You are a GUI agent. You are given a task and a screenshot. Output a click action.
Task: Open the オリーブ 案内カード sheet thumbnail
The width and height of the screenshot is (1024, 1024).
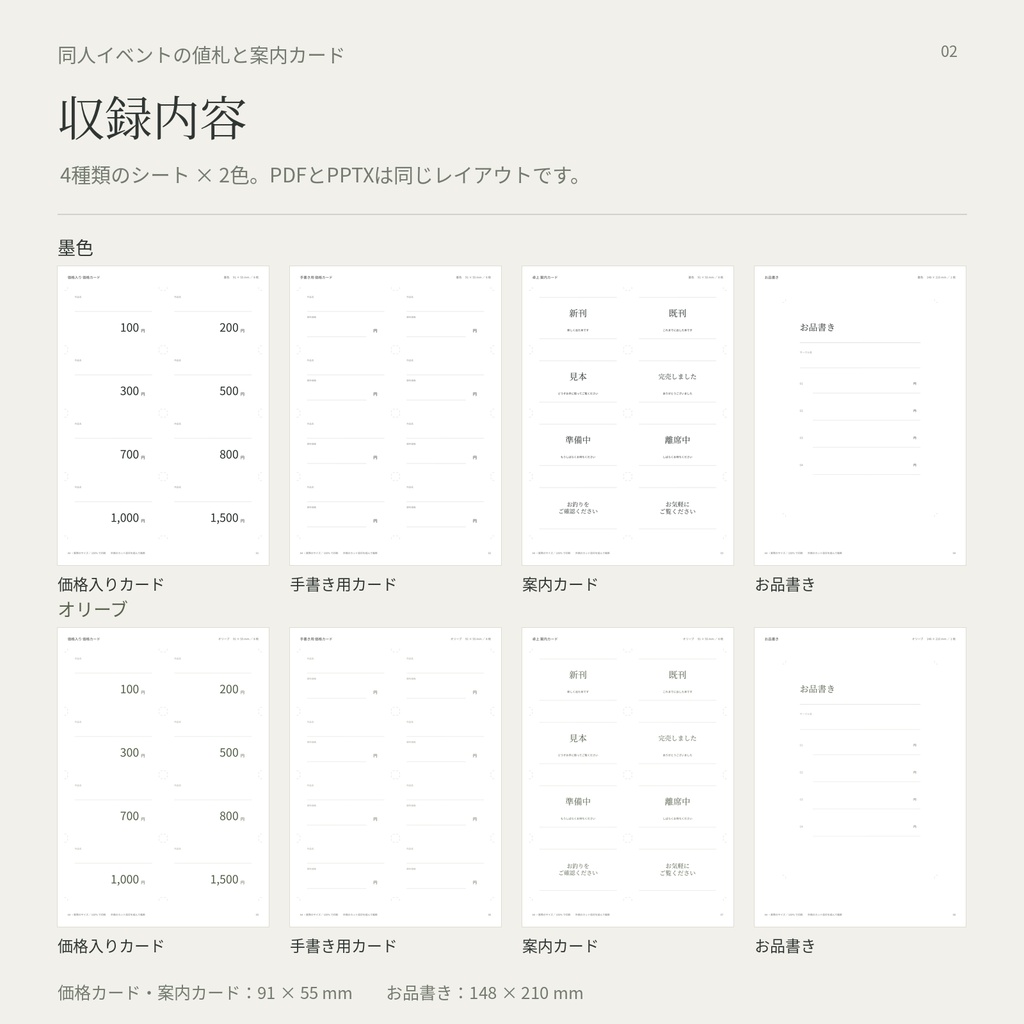click(628, 777)
